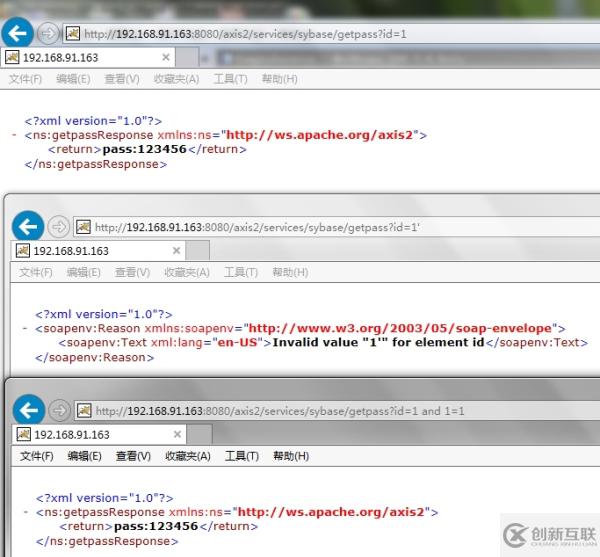Open 帮助(H) menu in top window
The image size is (600, 557).
tap(279, 79)
